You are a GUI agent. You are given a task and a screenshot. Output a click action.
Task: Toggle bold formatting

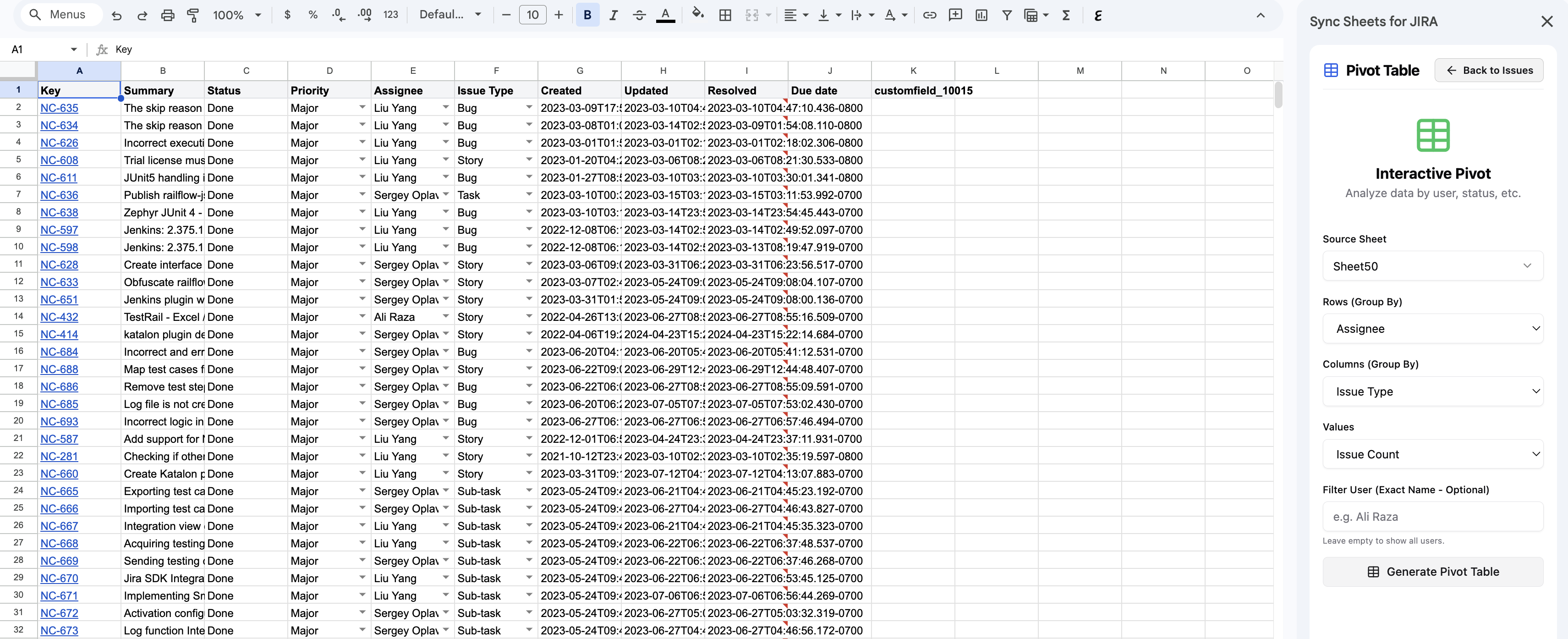click(x=587, y=15)
